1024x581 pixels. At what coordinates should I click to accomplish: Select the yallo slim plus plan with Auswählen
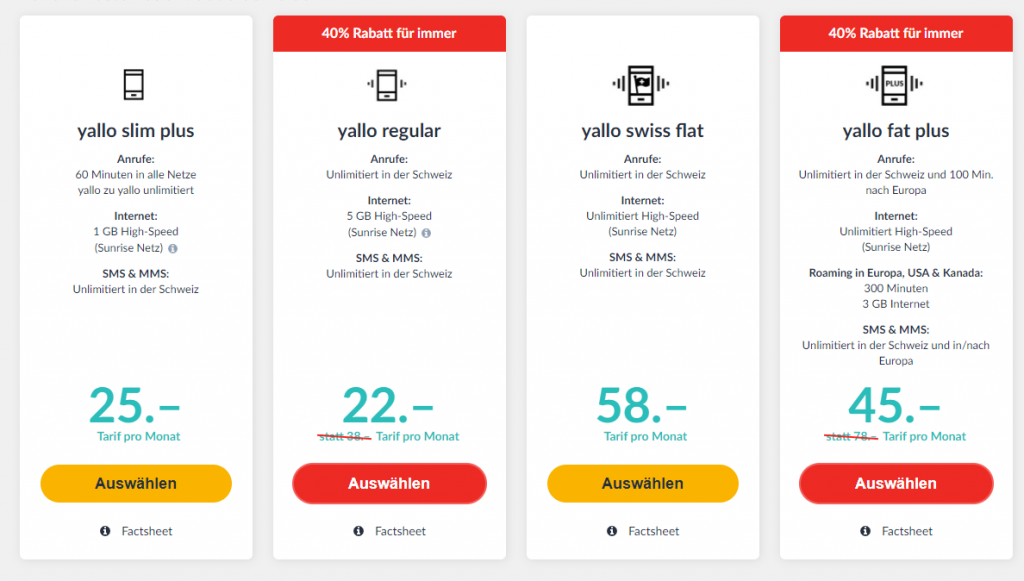pyautogui.click(x=136, y=484)
